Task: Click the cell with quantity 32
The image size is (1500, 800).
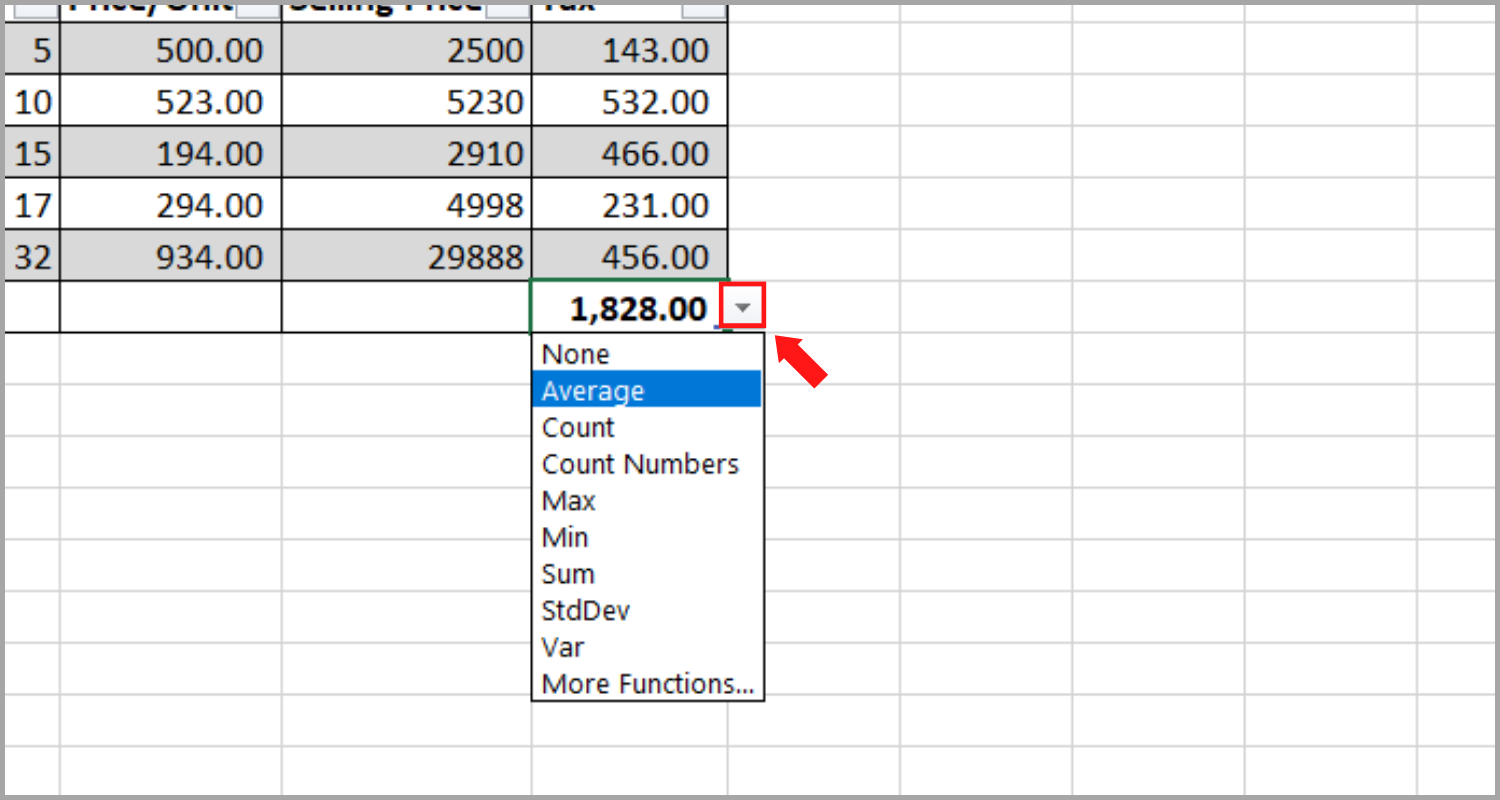Action: click(33, 256)
